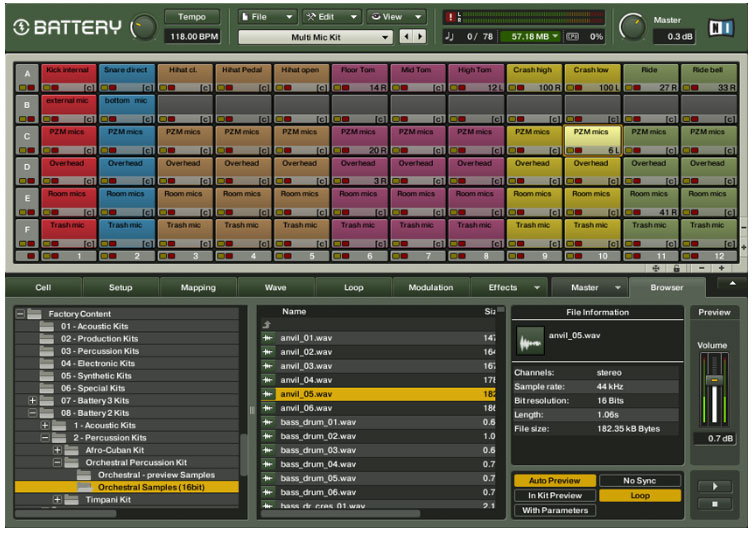
Task: Click the tempo knob
Action: point(143,28)
